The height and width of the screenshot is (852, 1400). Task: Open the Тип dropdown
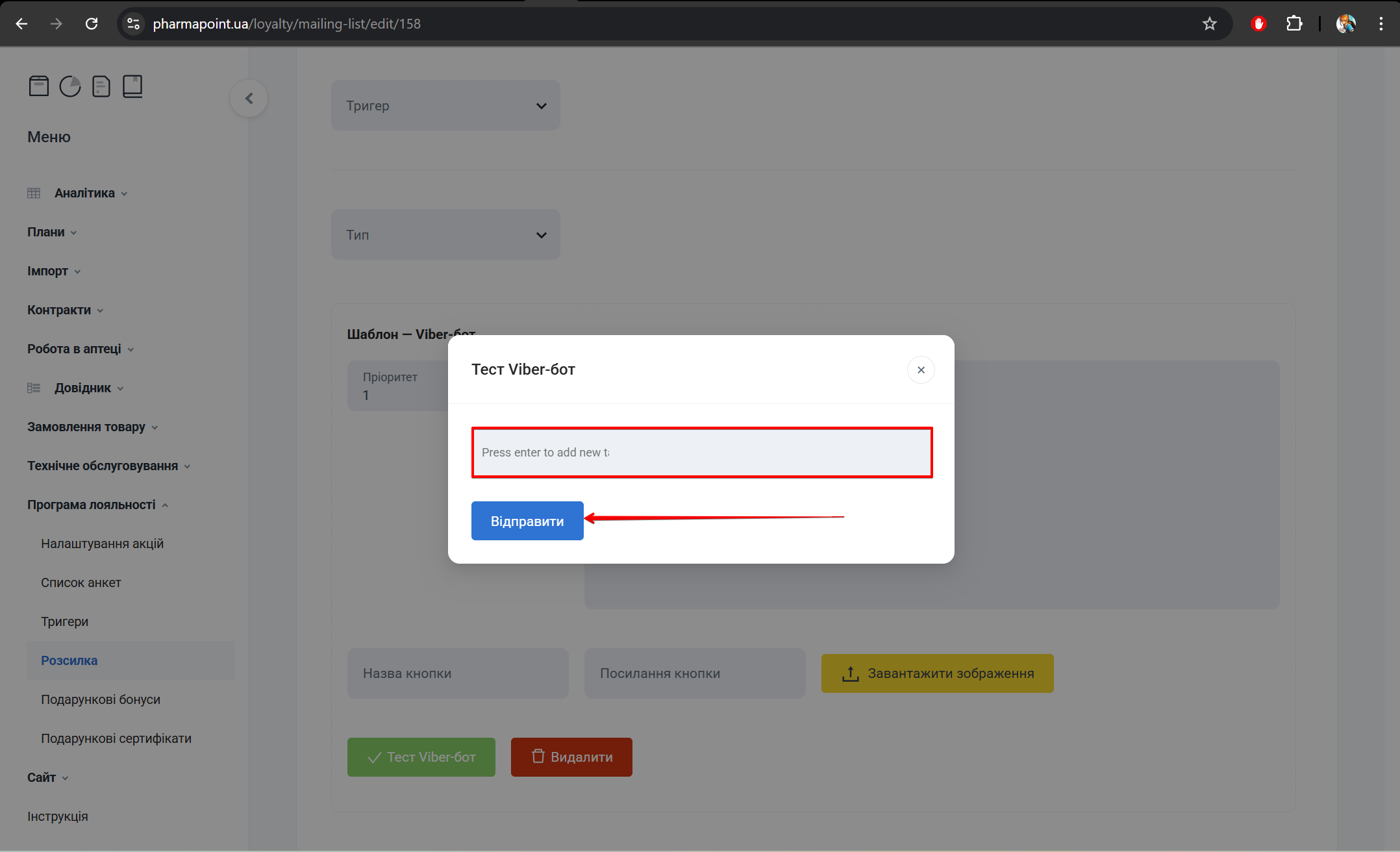click(445, 234)
